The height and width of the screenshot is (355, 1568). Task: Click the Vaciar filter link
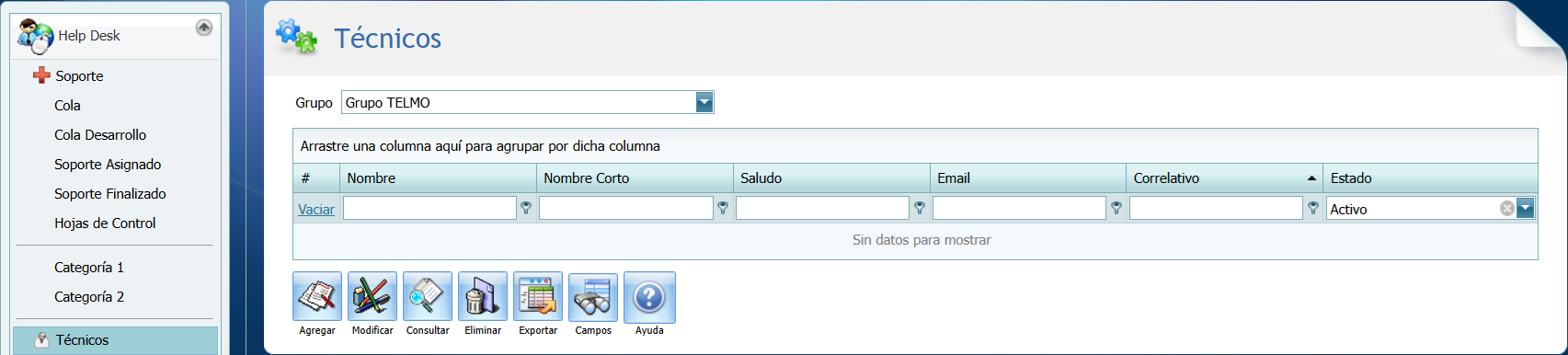tap(316, 210)
